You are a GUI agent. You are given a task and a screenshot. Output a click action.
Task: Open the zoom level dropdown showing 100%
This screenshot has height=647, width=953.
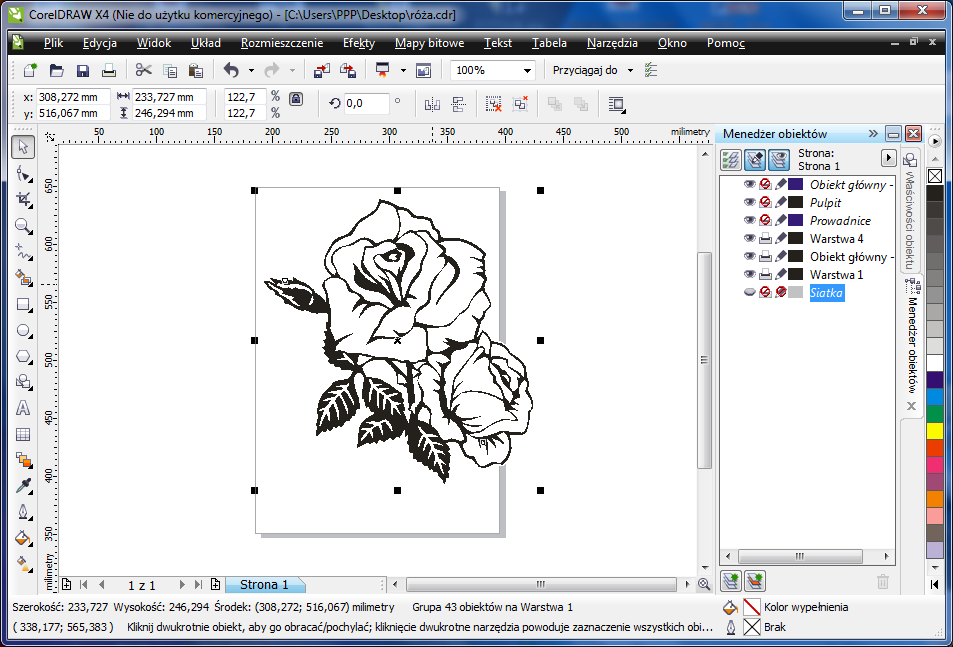click(527, 71)
